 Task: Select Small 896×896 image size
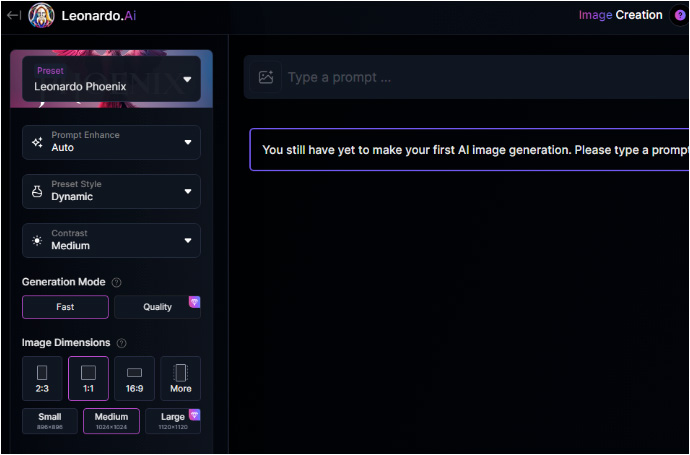coord(50,421)
